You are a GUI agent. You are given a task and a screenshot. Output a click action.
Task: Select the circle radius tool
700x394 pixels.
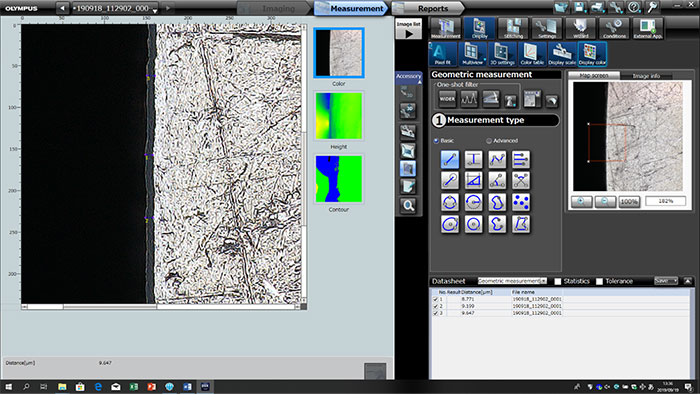pos(473,202)
